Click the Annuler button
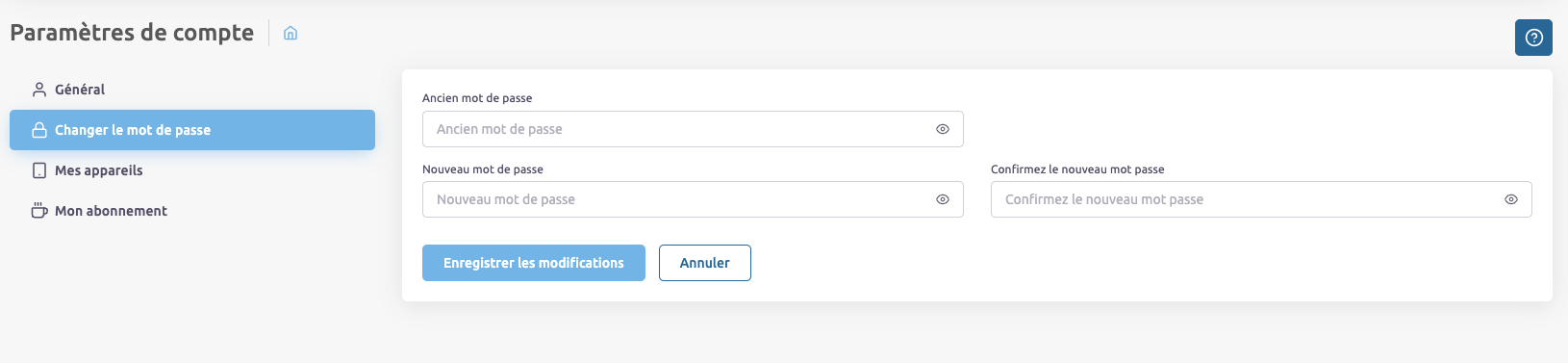Screen dimensions: 1568x363 click(x=705, y=263)
